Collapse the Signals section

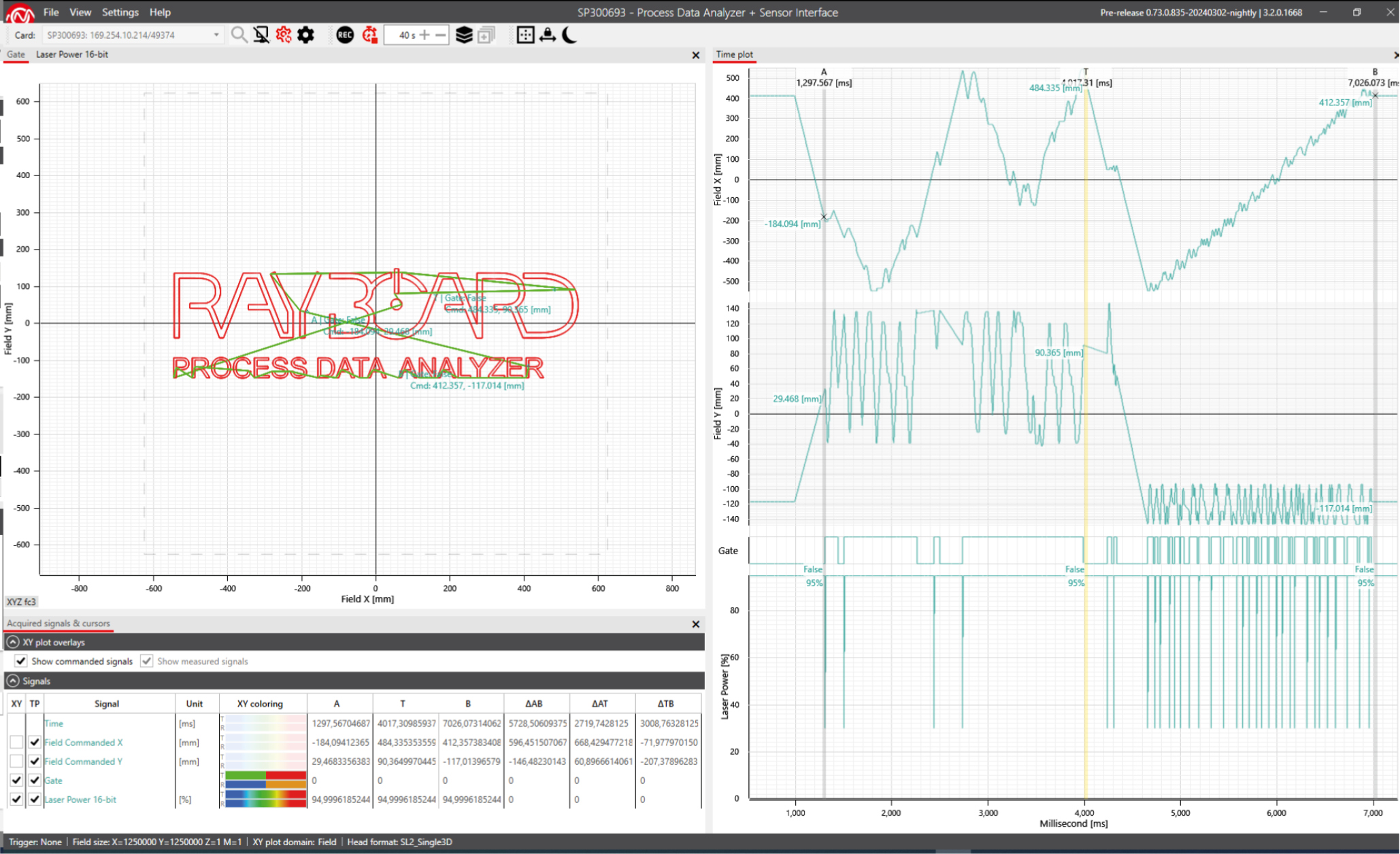point(12,681)
